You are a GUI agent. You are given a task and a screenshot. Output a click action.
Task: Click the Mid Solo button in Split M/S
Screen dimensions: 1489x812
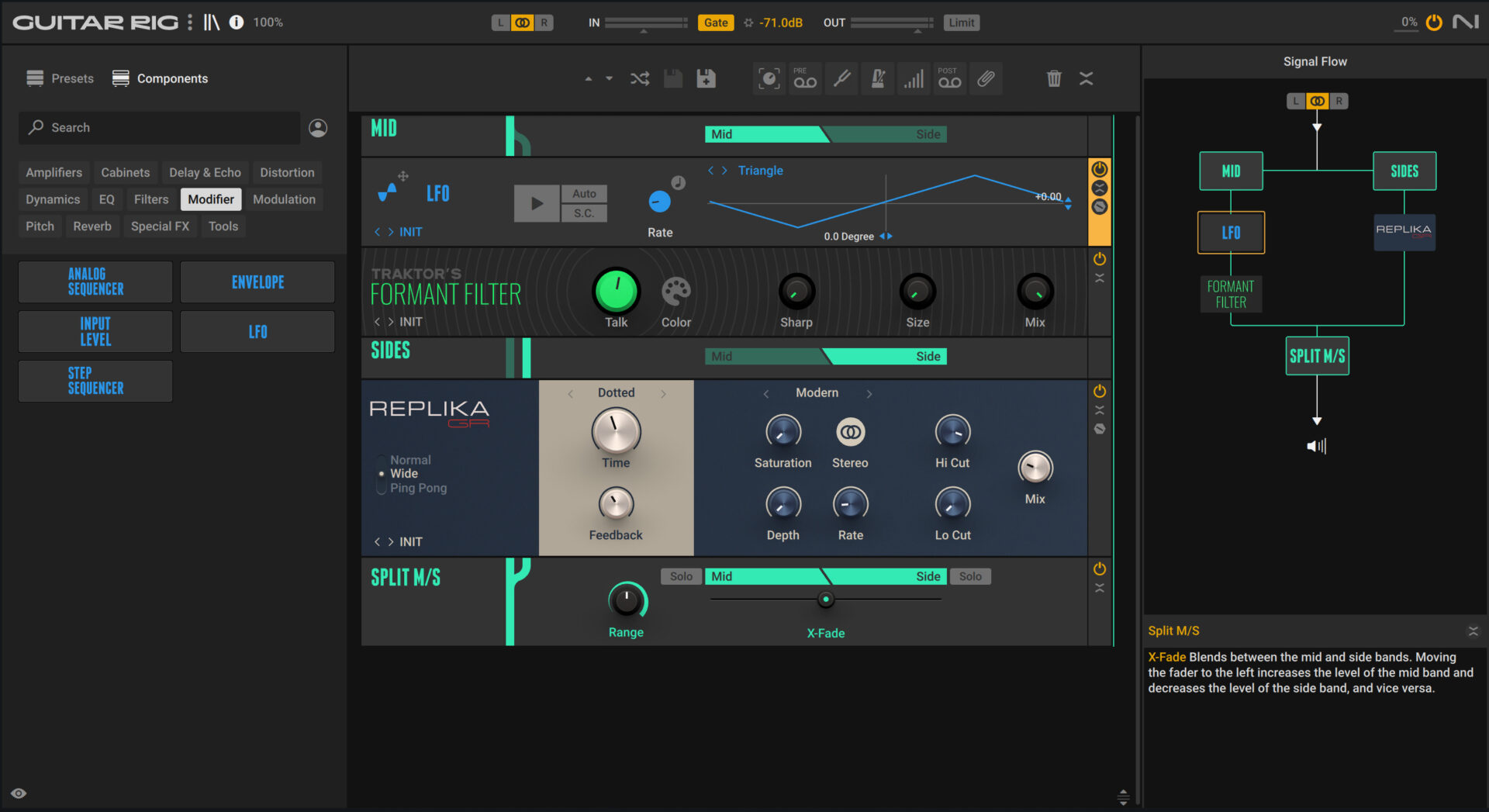click(681, 576)
